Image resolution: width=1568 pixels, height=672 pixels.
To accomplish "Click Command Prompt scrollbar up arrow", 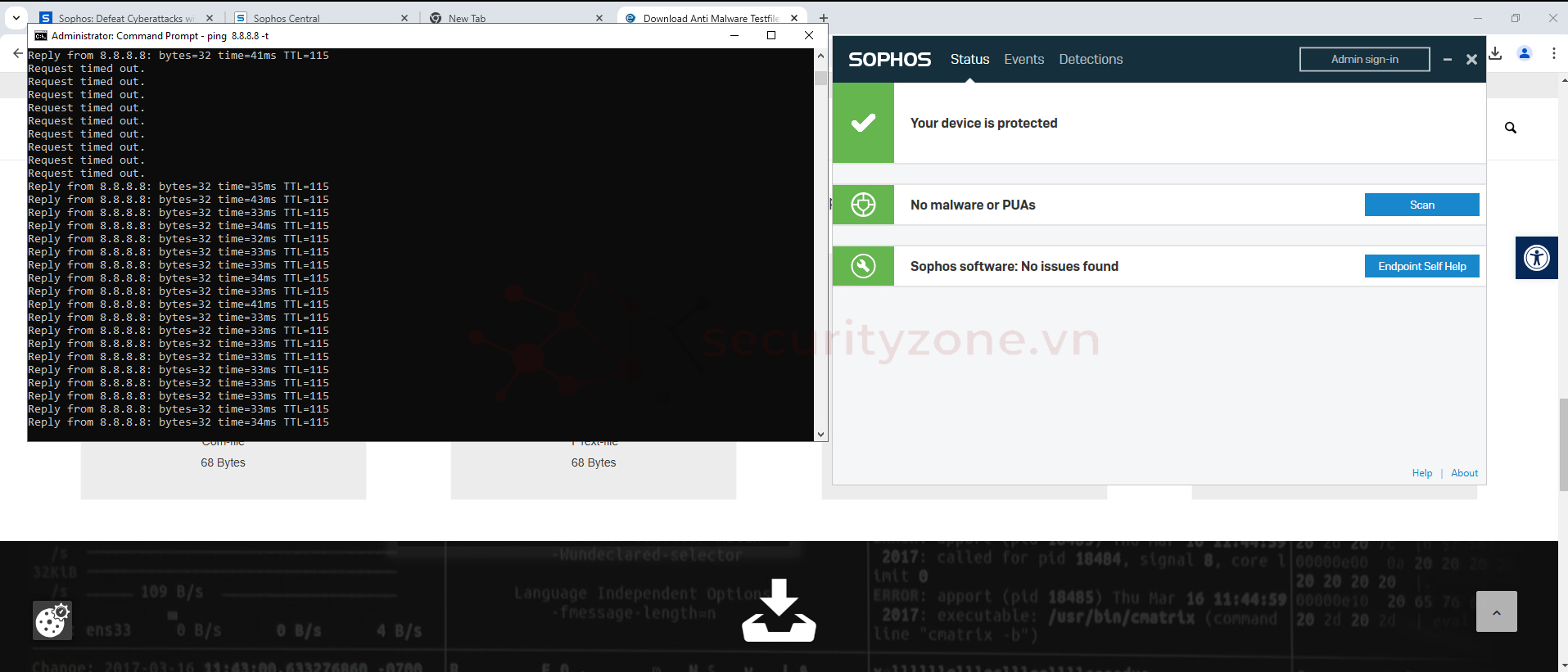I will 821,56.
